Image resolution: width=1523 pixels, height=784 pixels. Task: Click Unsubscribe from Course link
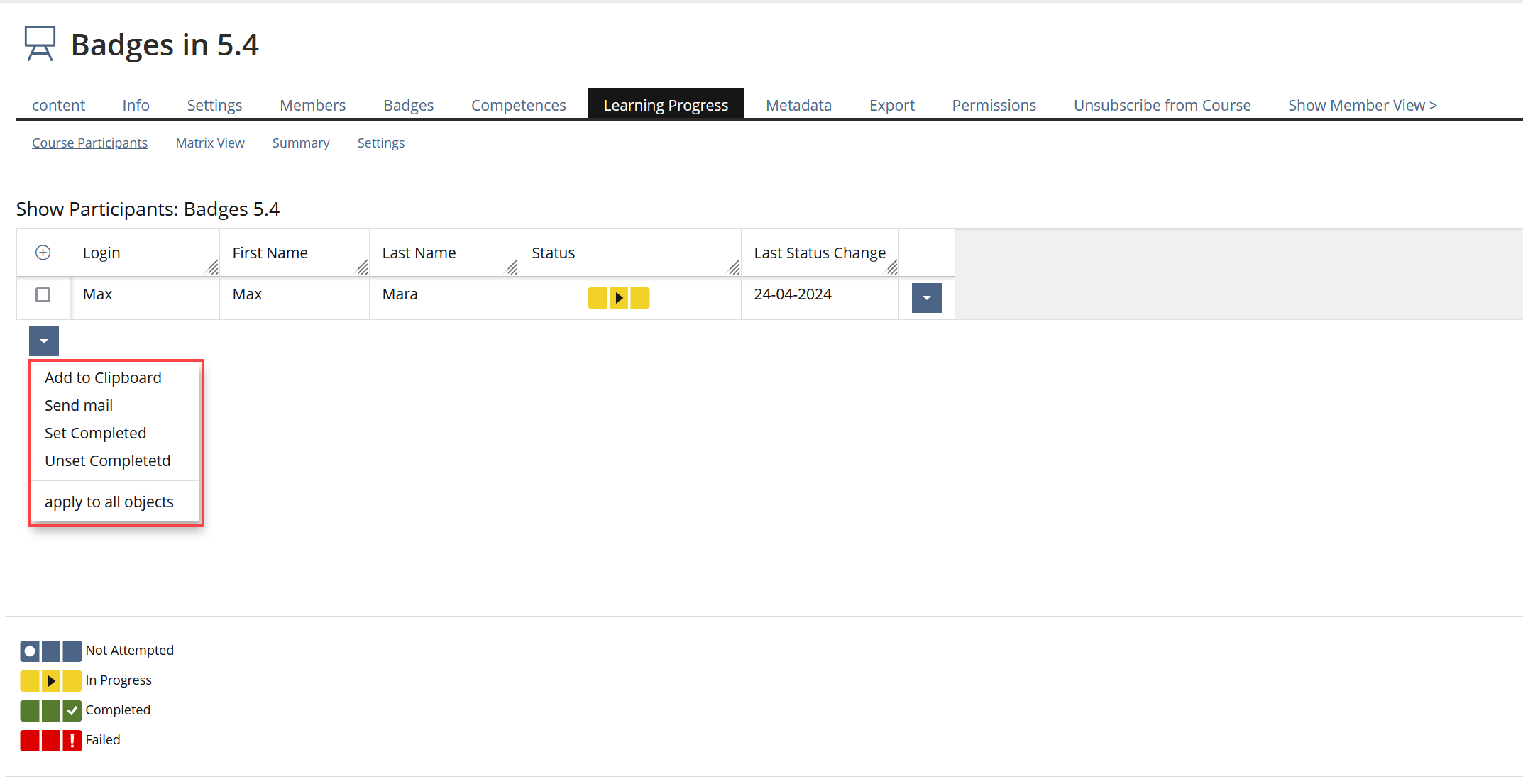pos(1162,105)
